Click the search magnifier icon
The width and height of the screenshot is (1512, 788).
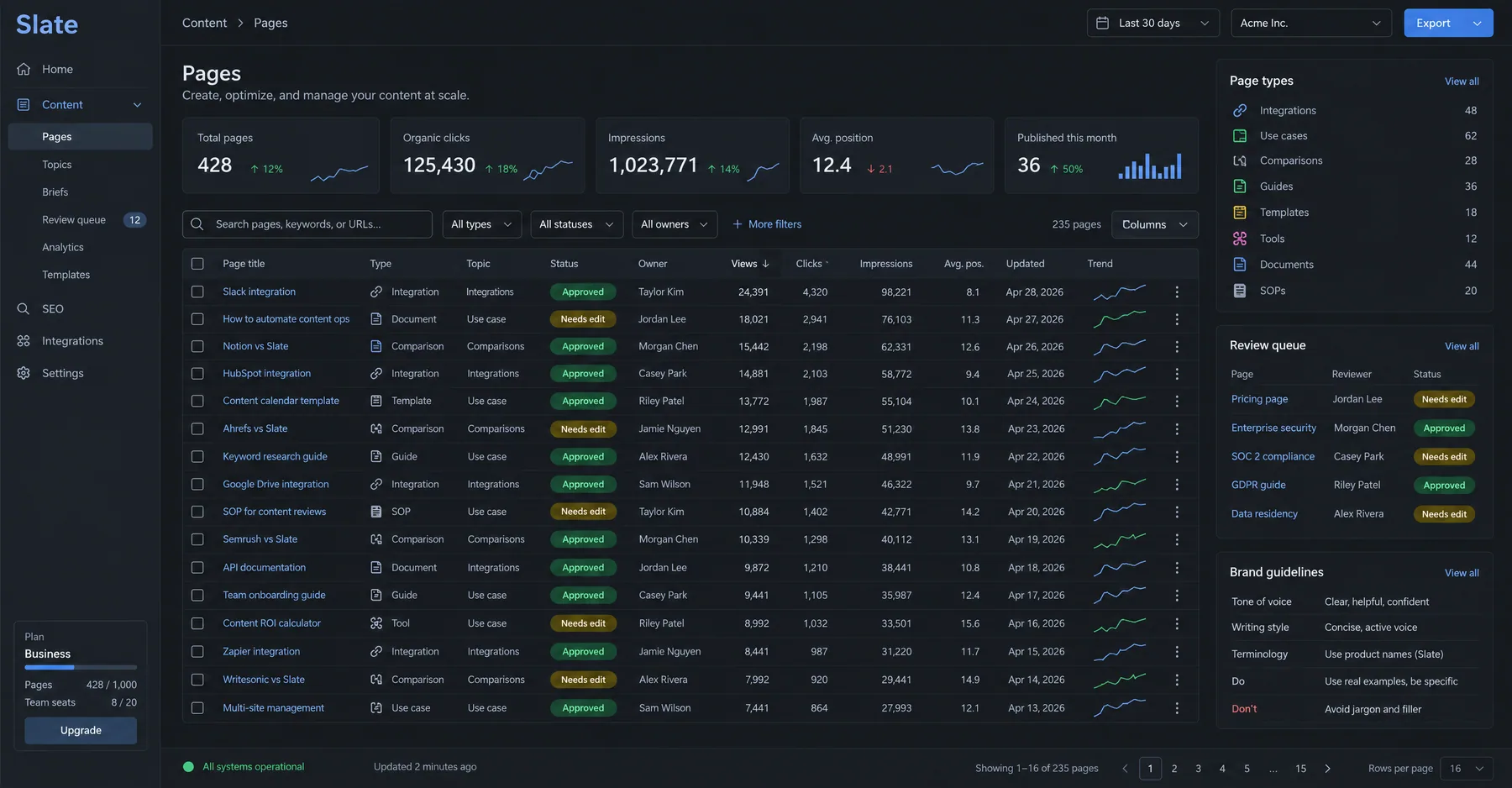pos(197,224)
